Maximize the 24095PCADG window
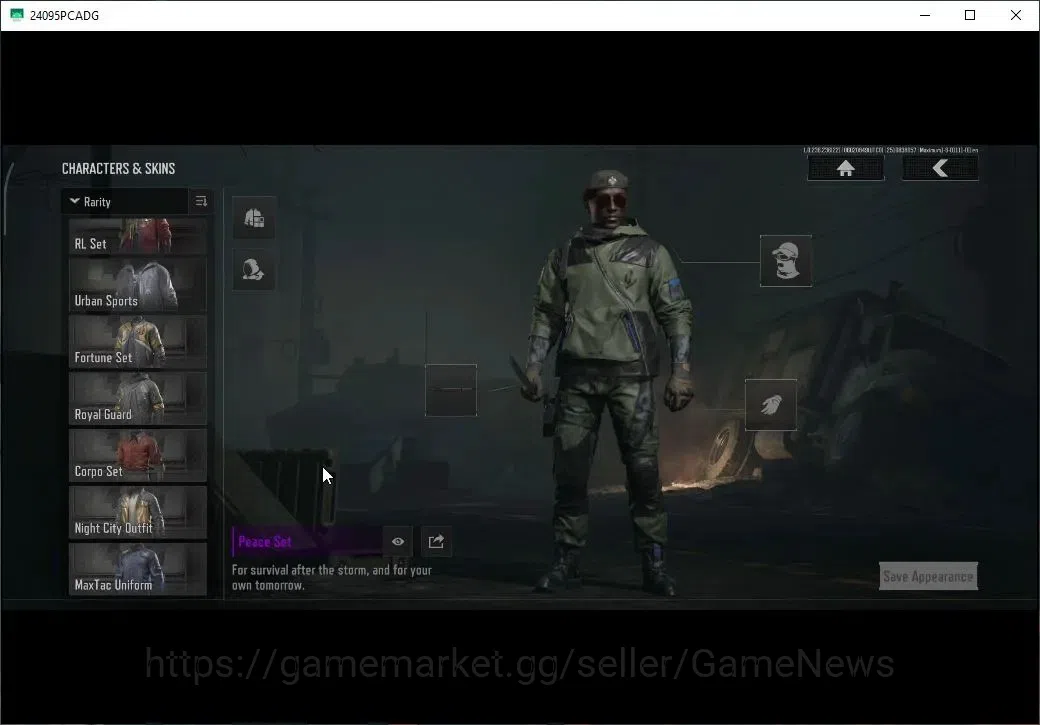 pyautogui.click(x=970, y=15)
